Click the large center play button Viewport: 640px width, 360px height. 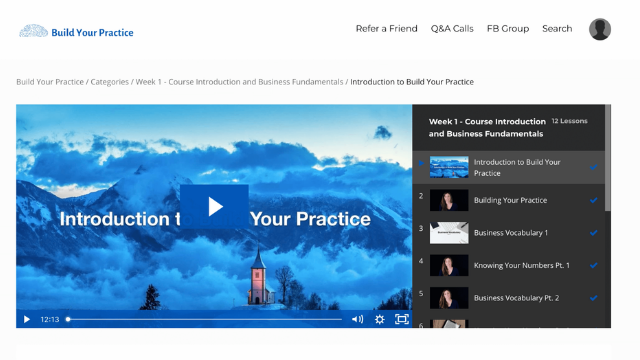214,206
